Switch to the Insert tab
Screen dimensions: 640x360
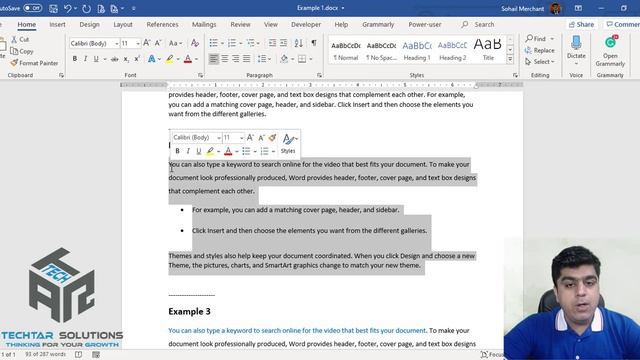pyautogui.click(x=57, y=24)
